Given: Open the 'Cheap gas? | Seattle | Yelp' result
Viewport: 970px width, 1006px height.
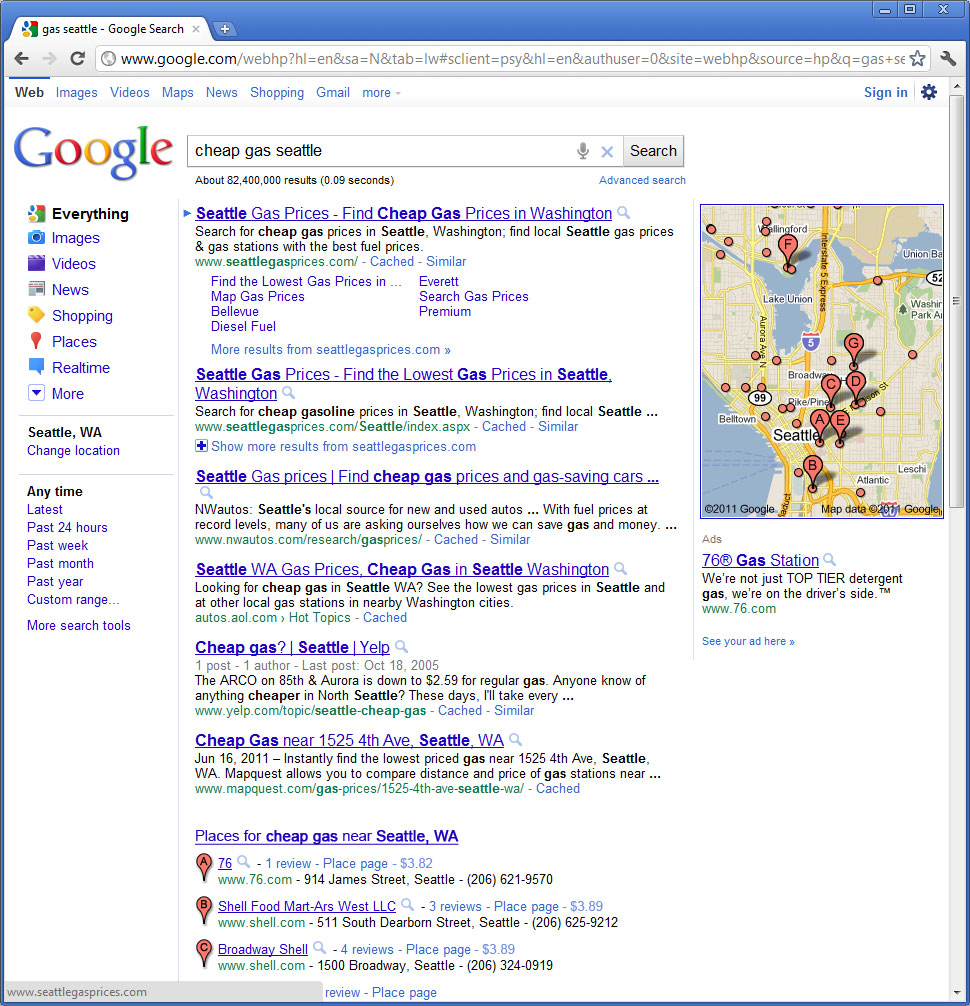Looking at the screenshot, I should 293,647.
